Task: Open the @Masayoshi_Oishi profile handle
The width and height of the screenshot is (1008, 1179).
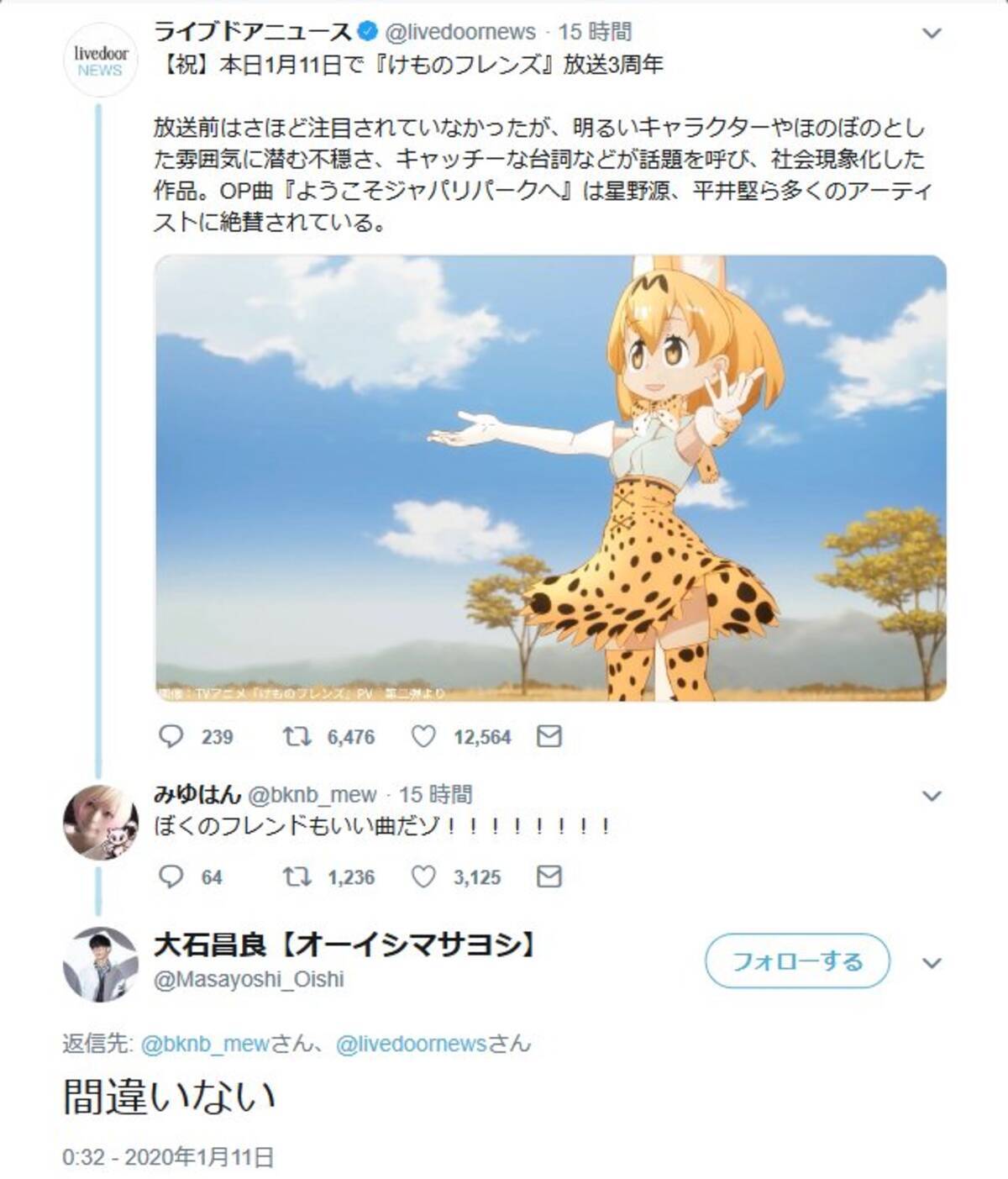Action: 249,980
